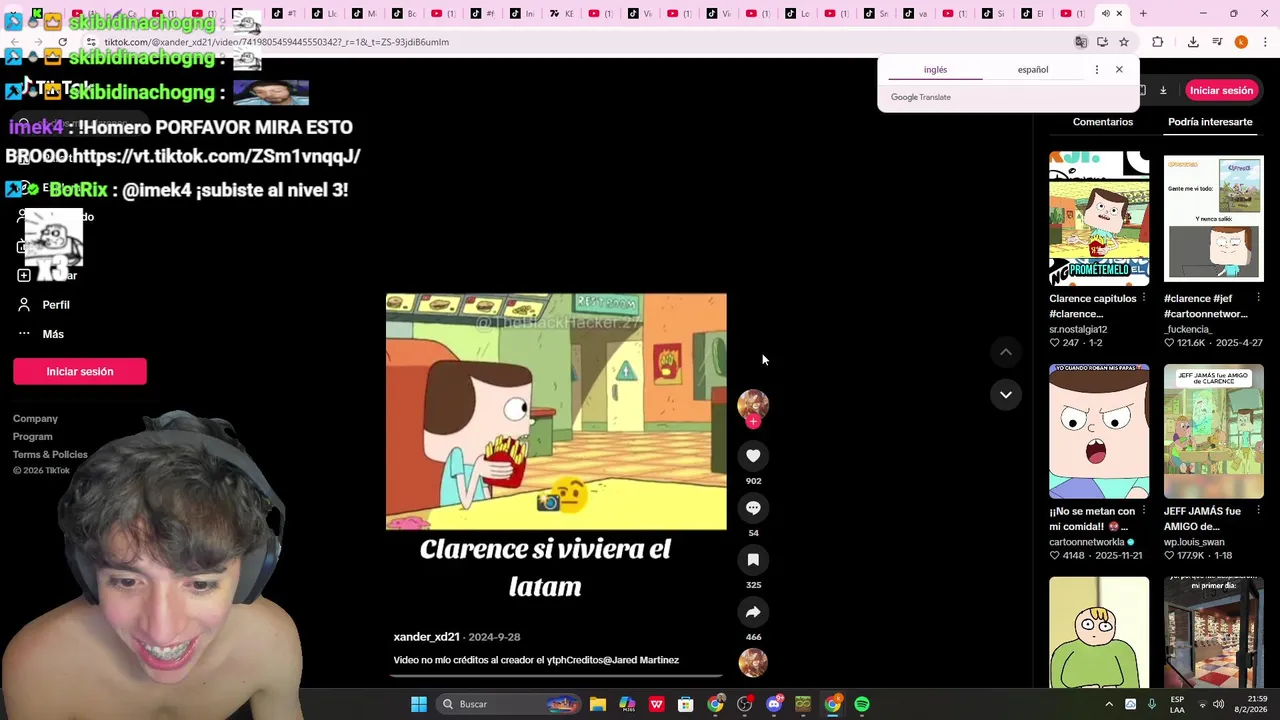1280x720 pixels.
Task: Go to next video with down chevron
Action: (x=1006, y=394)
